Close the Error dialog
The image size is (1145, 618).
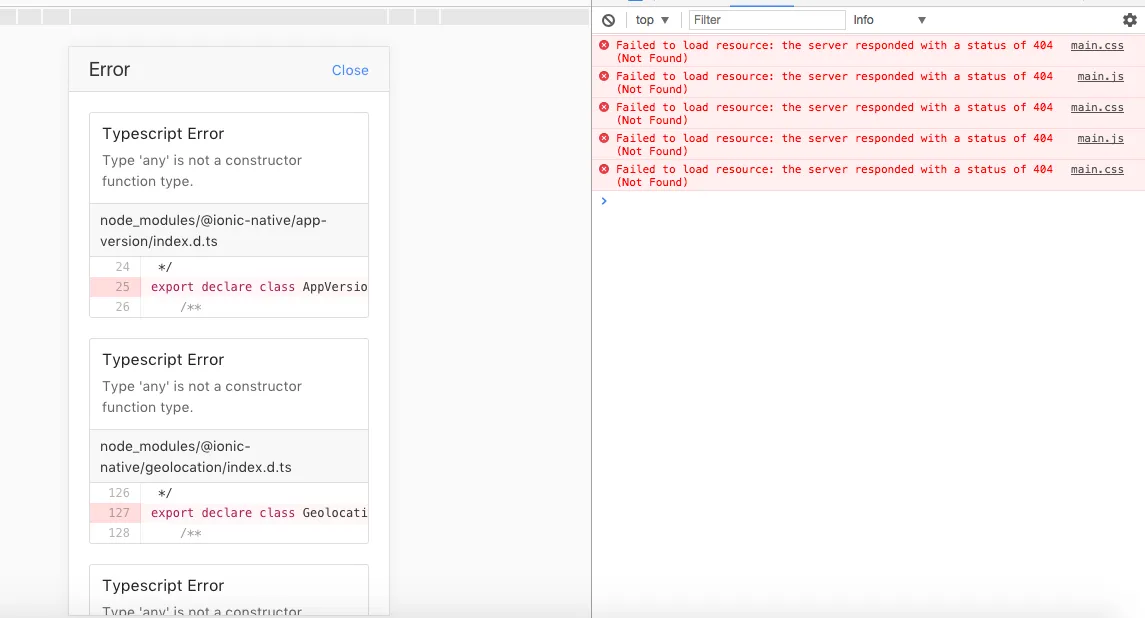point(350,70)
